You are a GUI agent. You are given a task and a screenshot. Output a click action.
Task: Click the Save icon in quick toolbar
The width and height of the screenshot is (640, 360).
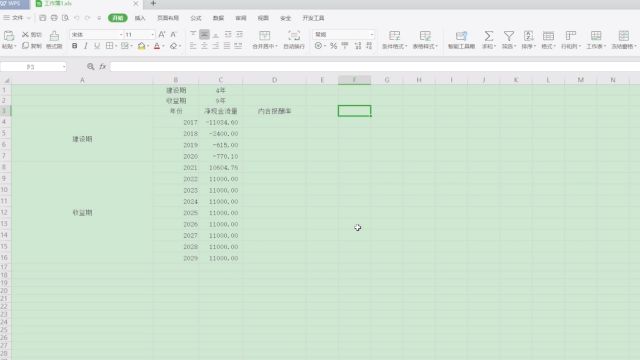[x=42, y=18]
